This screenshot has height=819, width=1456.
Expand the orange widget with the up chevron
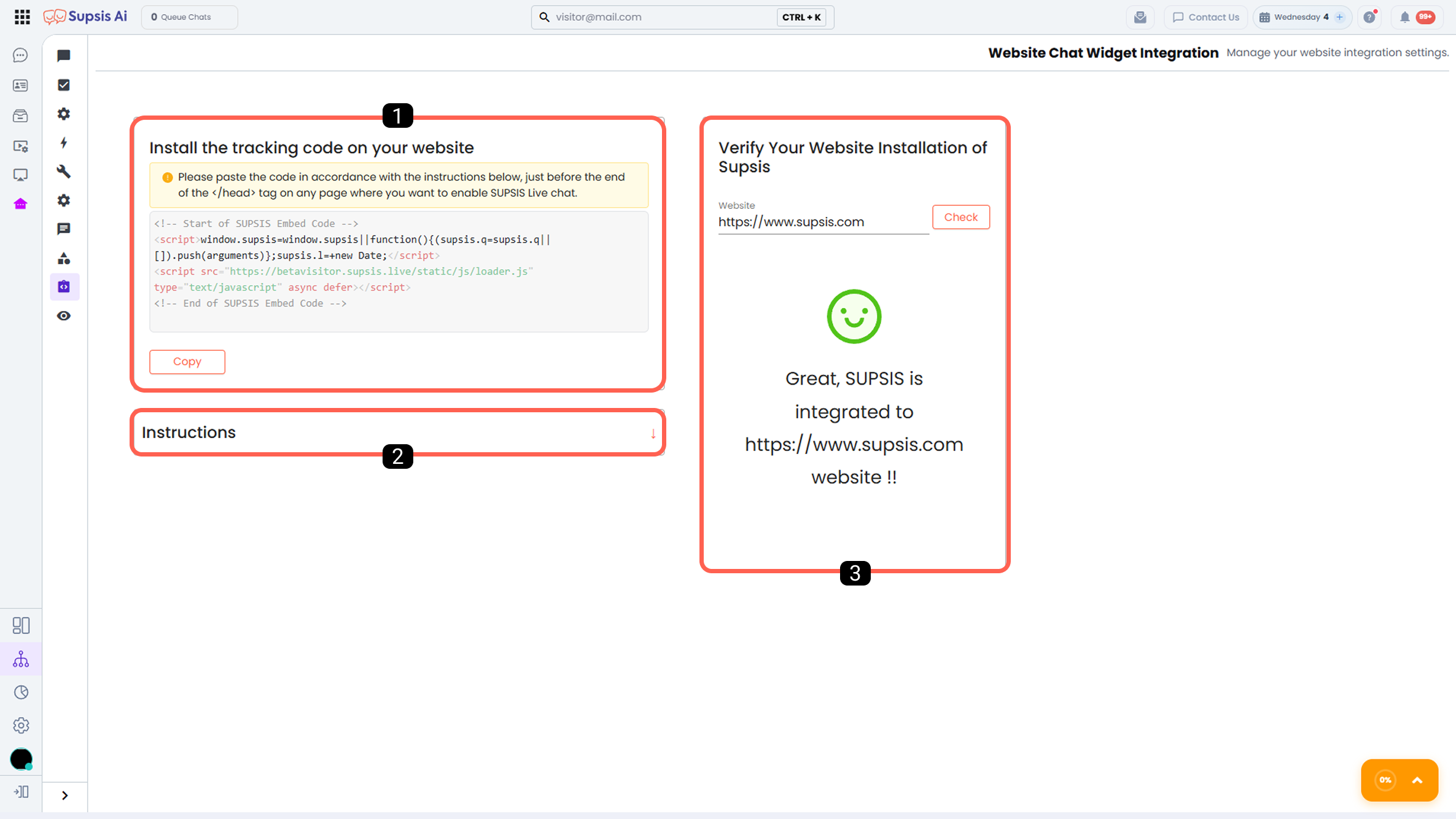[1417, 780]
